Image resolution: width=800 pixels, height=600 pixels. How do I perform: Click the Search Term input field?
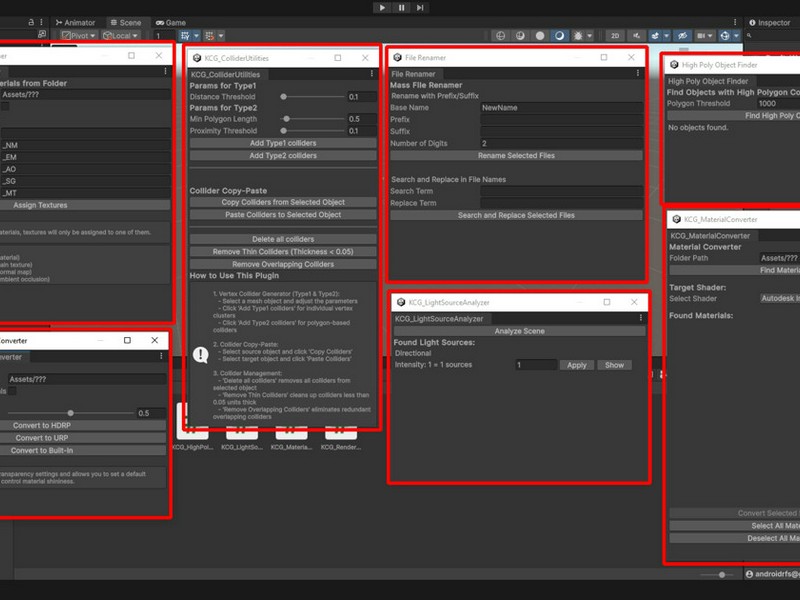(x=561, y=191)
